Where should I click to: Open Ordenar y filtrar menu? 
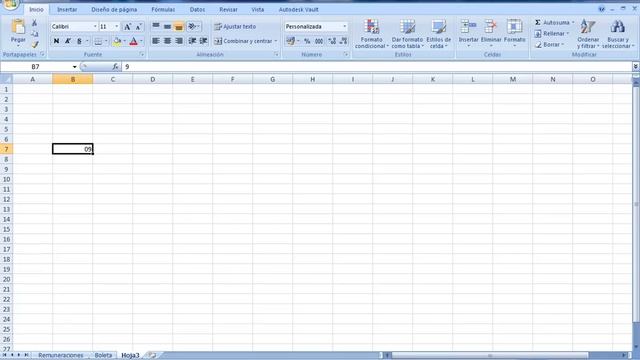(588, 33)
